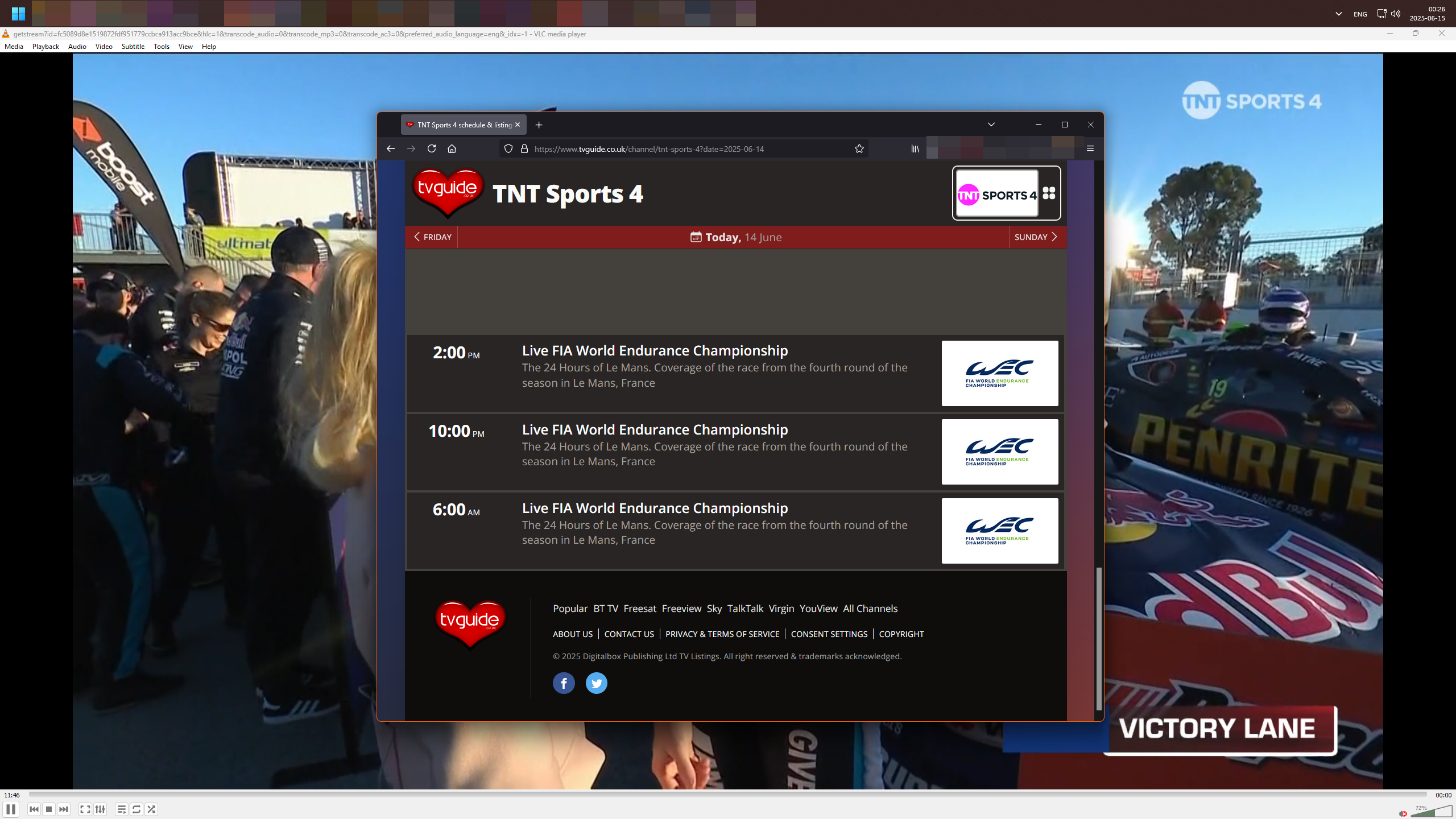Open the Freeview footer link
The width and height of the screenshot is (1456, 819).
click(681, 609)
